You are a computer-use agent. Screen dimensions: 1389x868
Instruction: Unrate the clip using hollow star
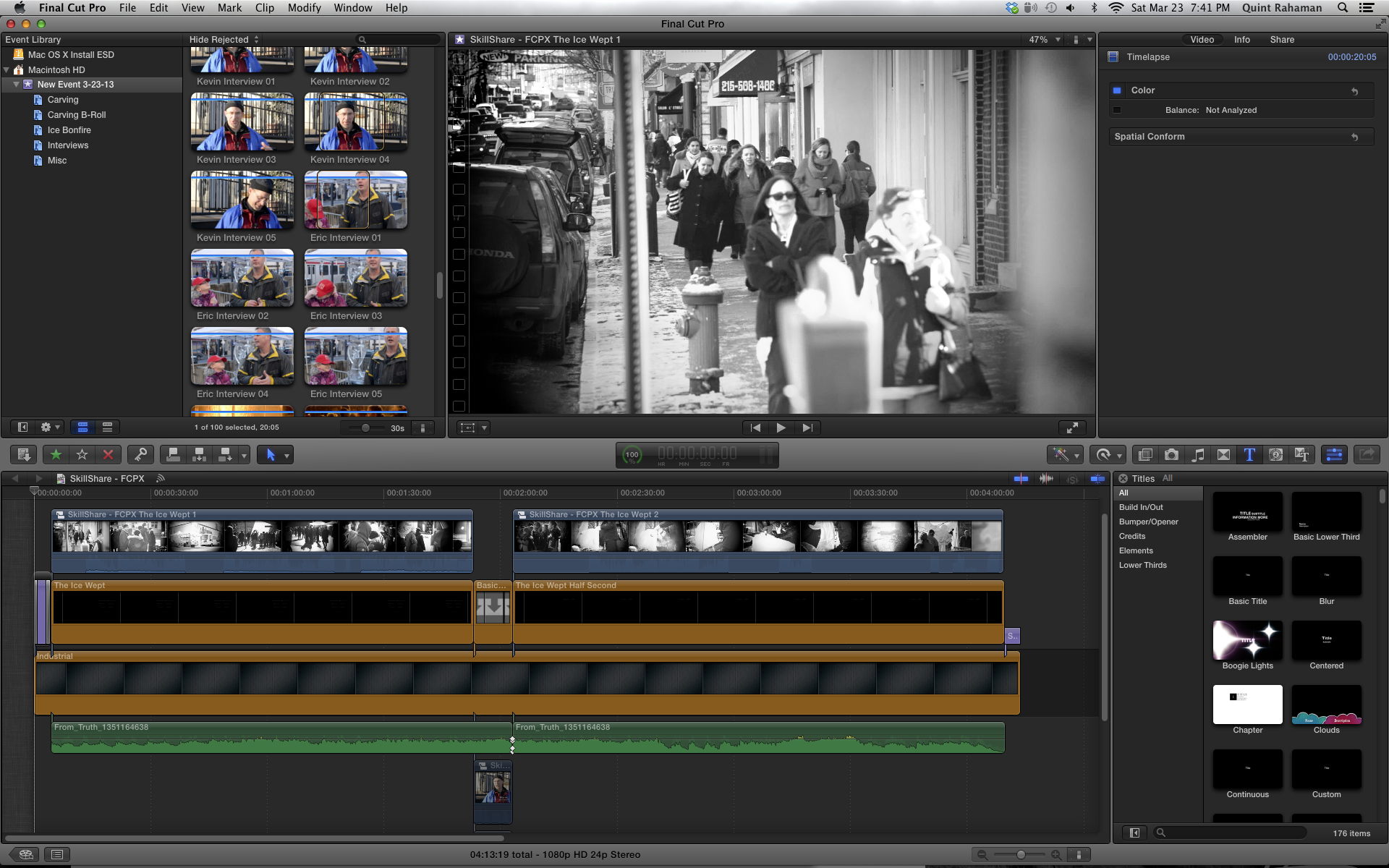[82, 455]
